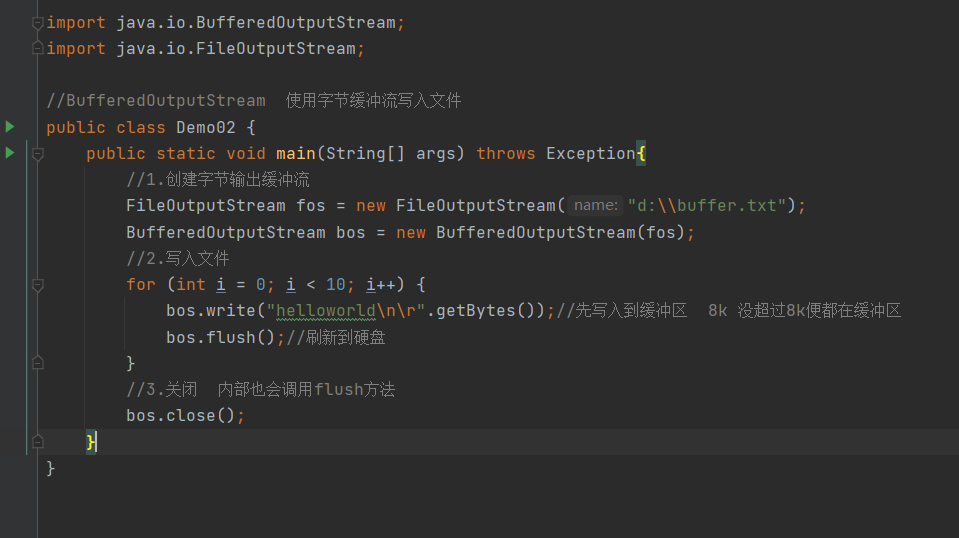Collapse the main method body
Screen dimensions: 959x538
coord(37,154)
